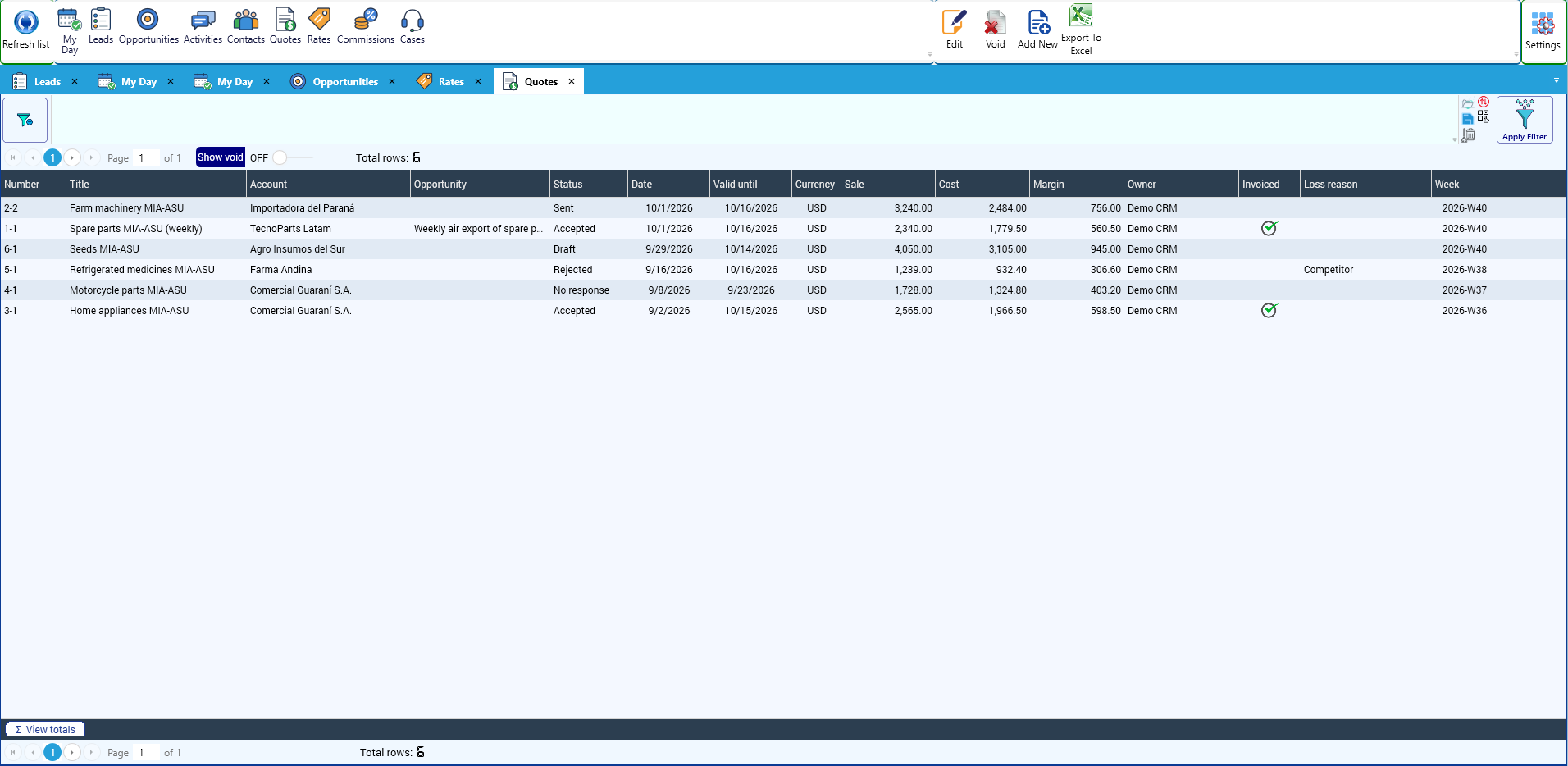
Task: Click the red sort arrows icon
Action: pos(1484,103)
